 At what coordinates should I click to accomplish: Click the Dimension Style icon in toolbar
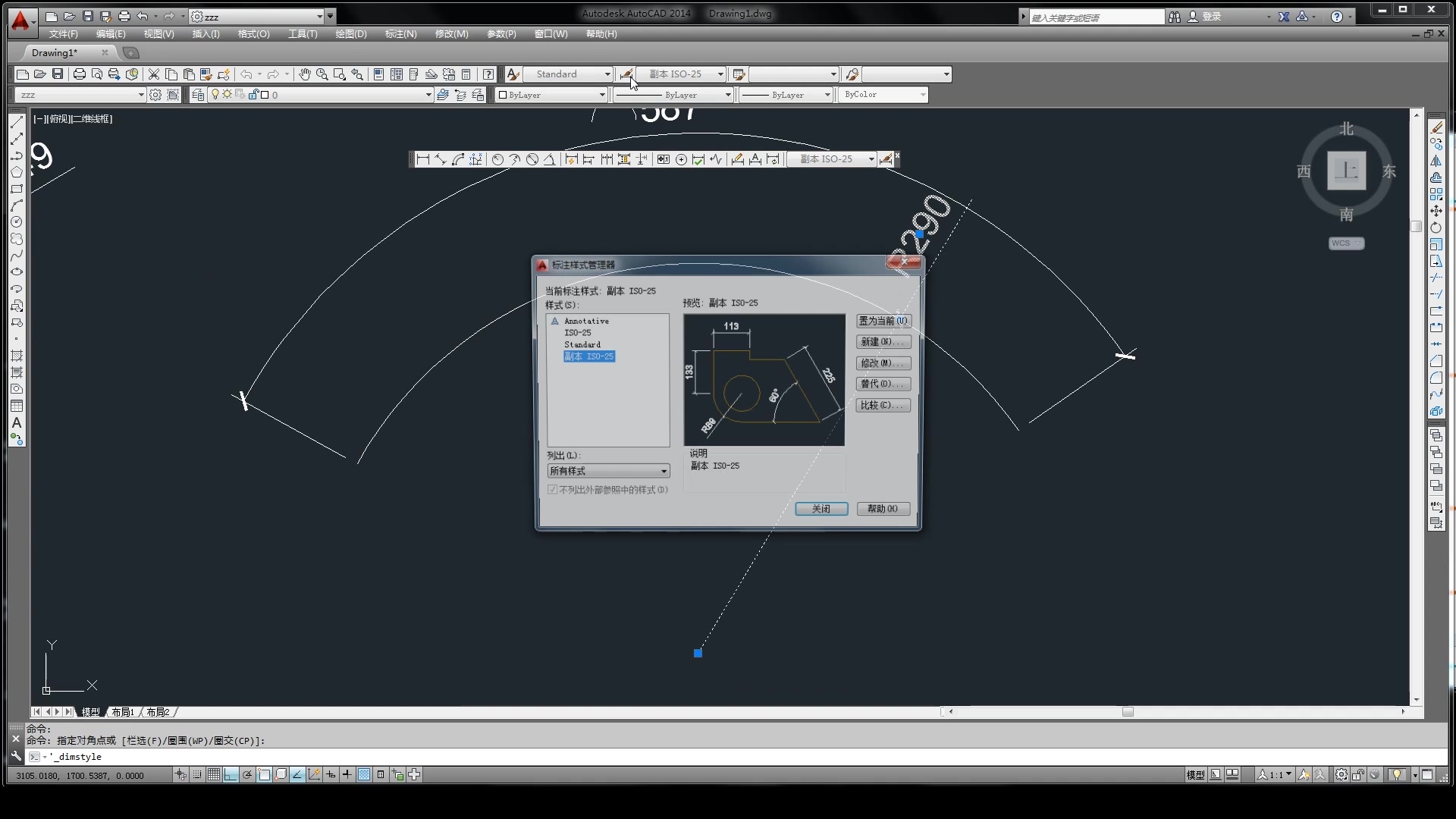626,74
